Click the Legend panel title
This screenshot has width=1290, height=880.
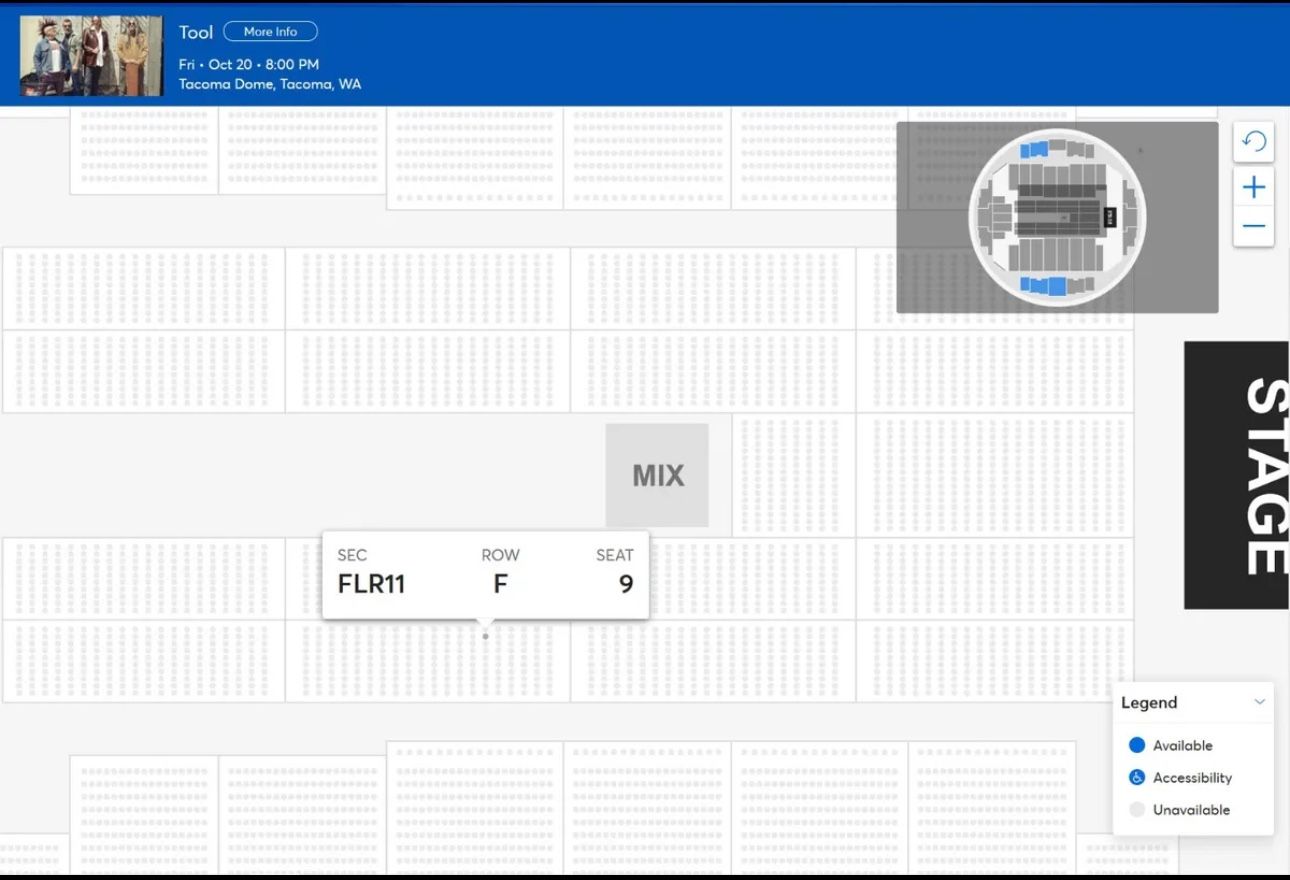[1149, 703]
